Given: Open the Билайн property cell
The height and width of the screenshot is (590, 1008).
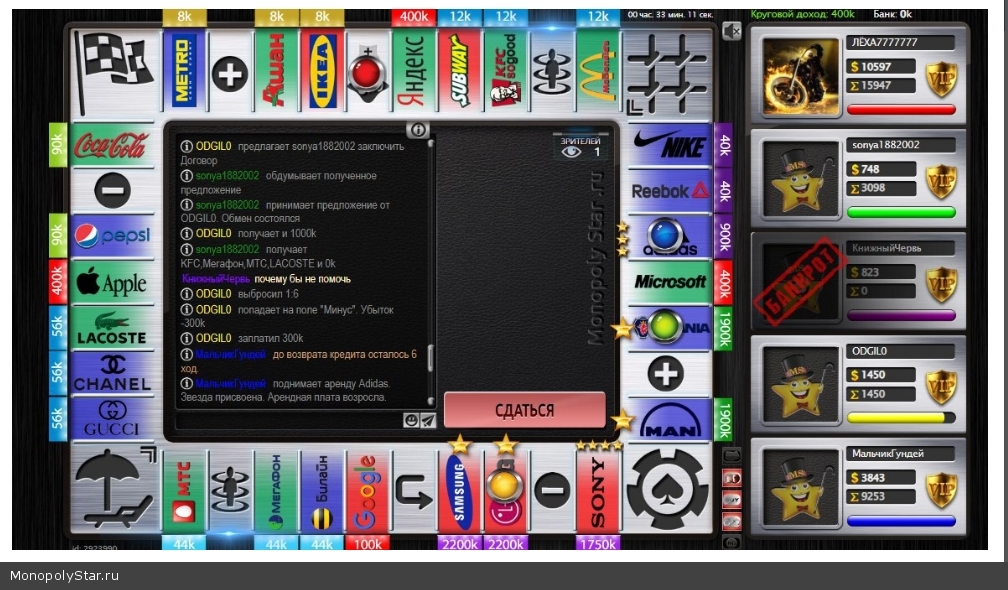Looking at the screenshot, I should tap(322, 492).
